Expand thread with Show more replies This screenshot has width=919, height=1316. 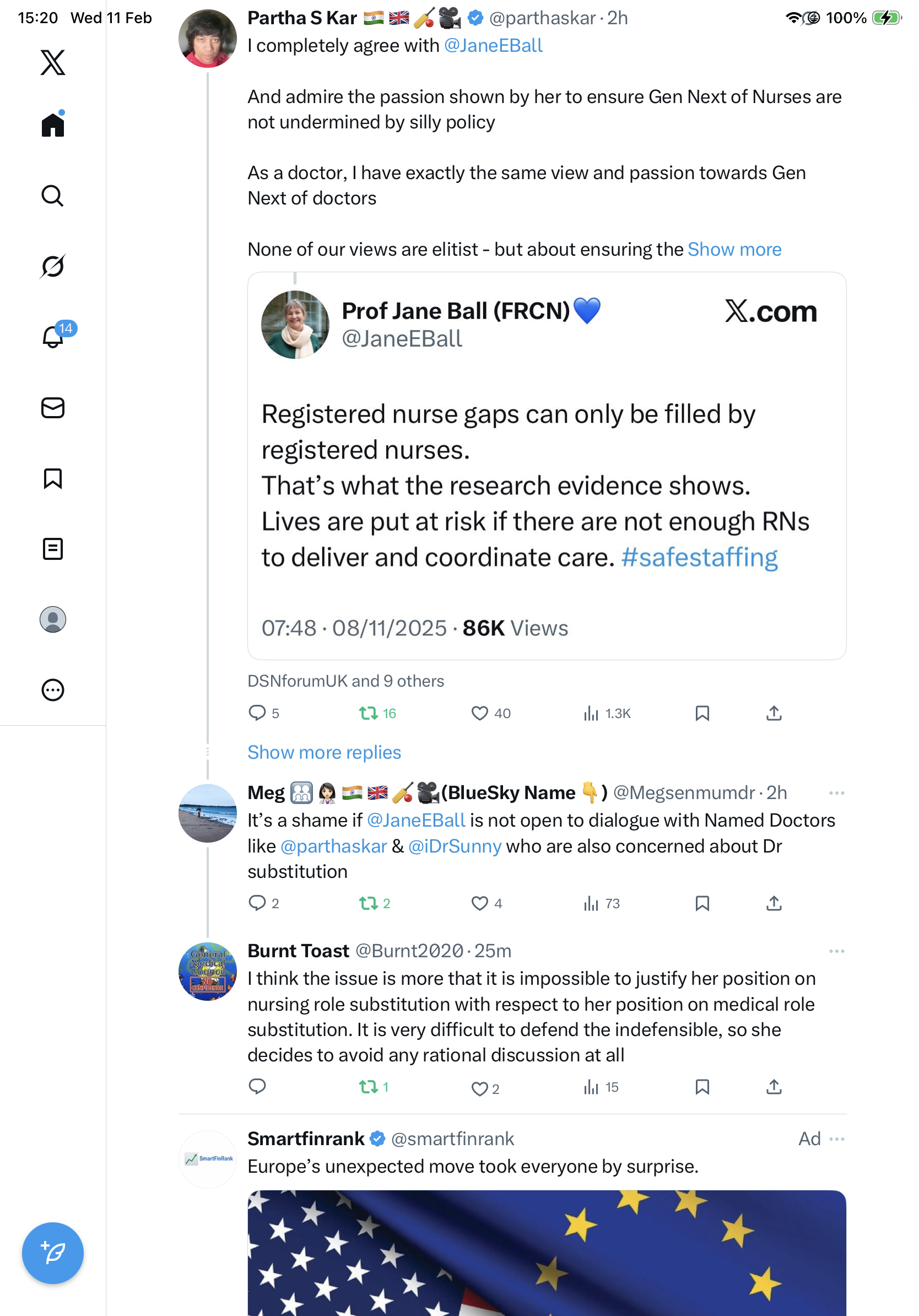pyautogui.click(x=325, y=752)
